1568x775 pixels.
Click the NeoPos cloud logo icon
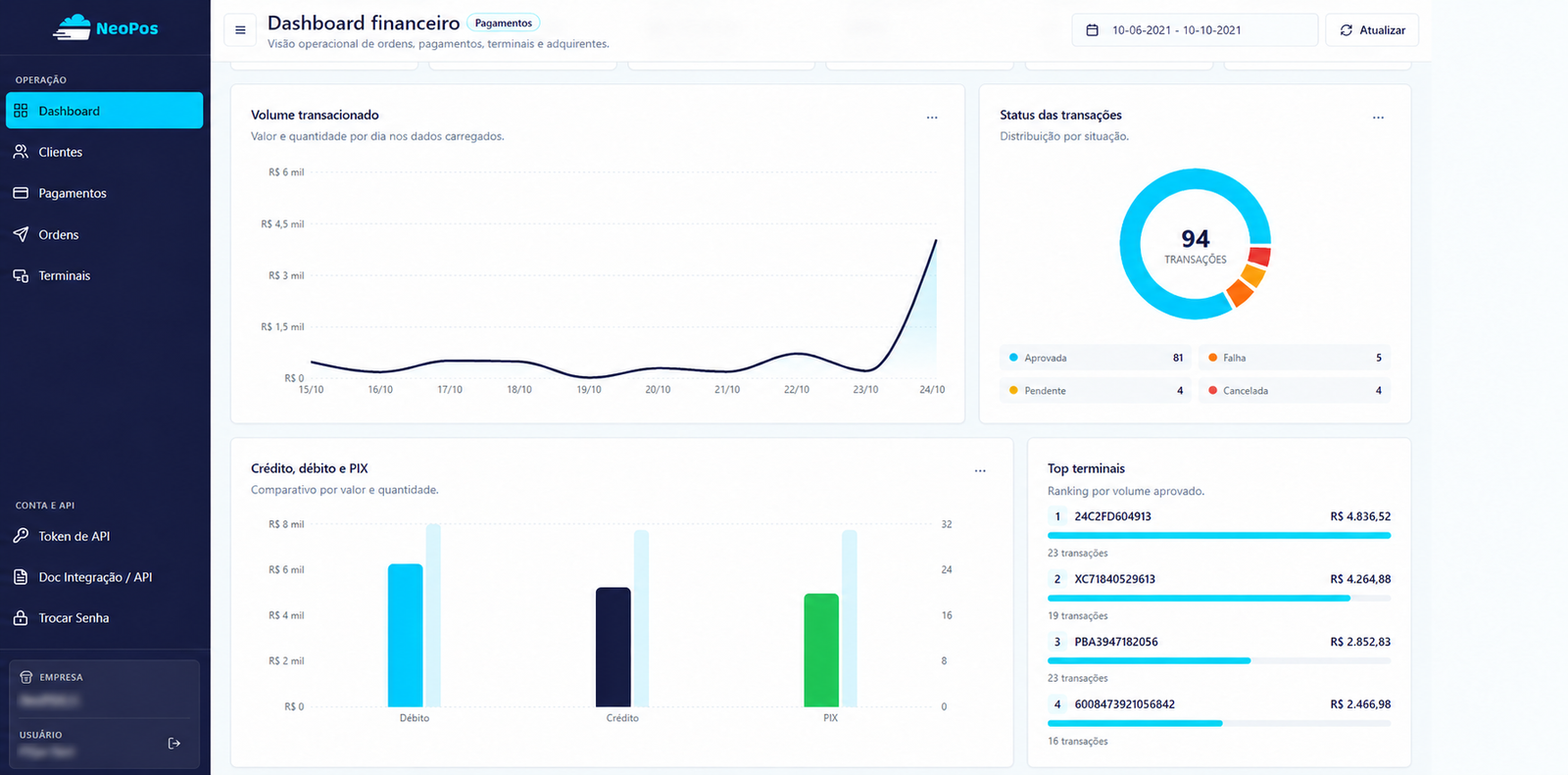72,27
